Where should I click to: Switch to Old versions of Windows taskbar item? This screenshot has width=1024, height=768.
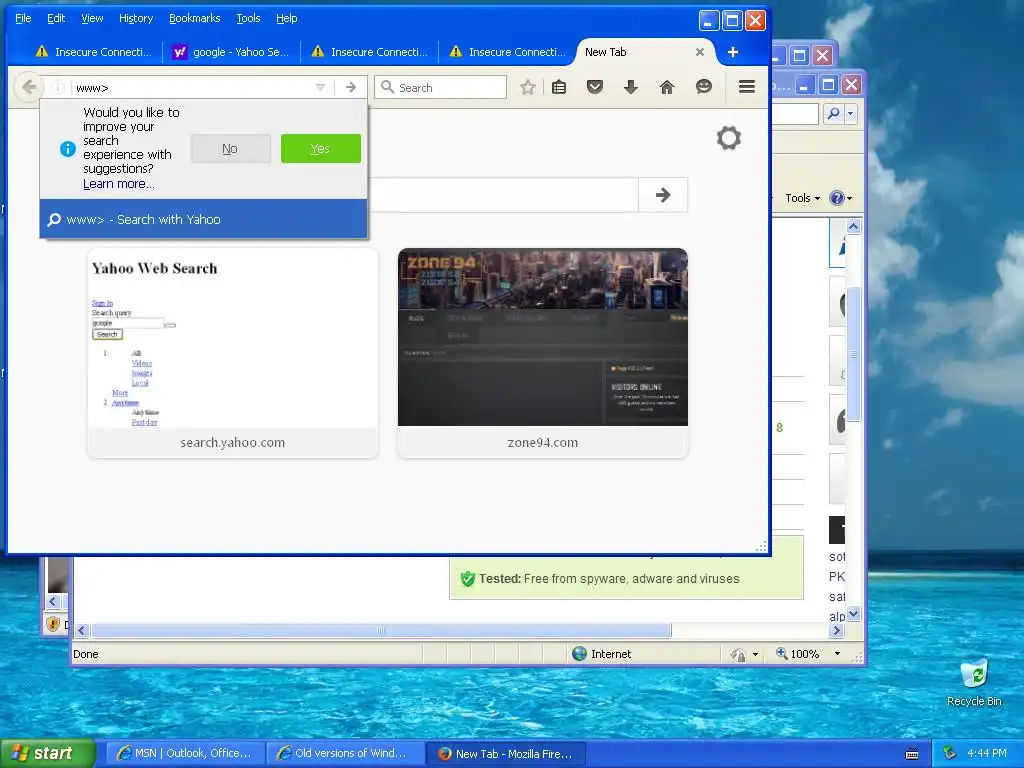[x=345, y=753]
